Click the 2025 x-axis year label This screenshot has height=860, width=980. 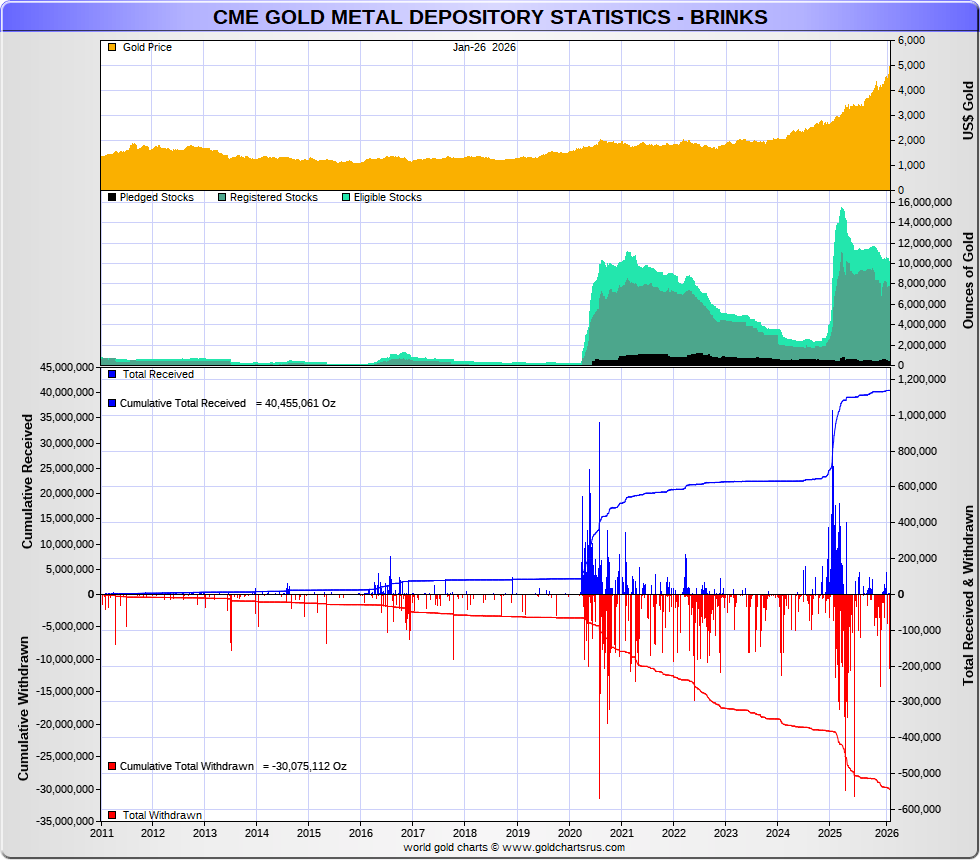coord(830,832)
